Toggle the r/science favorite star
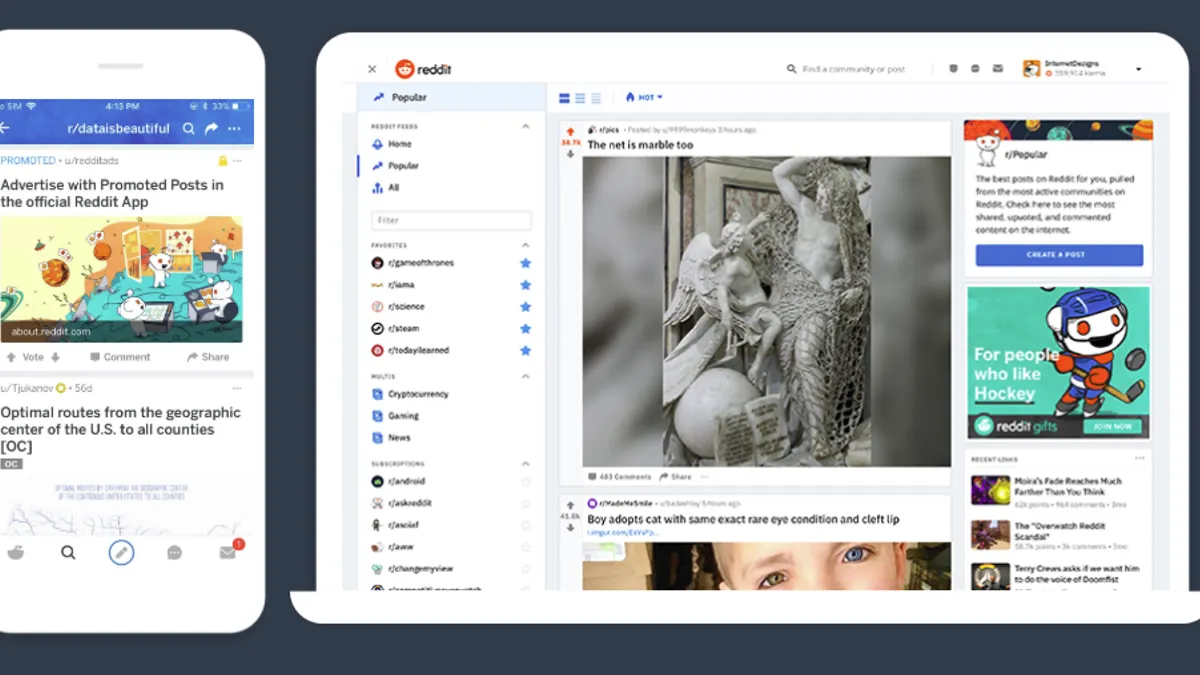The width and height of the screenshot is (1200, 675). coord(526,307)
